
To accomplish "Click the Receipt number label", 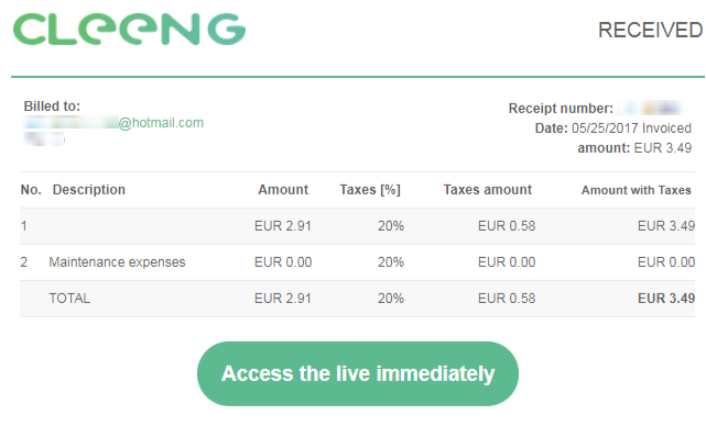I will 560,108.
